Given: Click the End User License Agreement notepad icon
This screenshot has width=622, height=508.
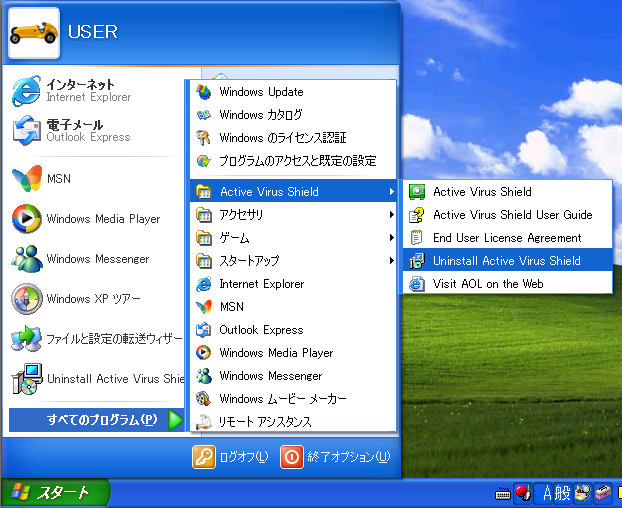Looking at the screenshot, I should pyautogui.click(x=417, y=238).
